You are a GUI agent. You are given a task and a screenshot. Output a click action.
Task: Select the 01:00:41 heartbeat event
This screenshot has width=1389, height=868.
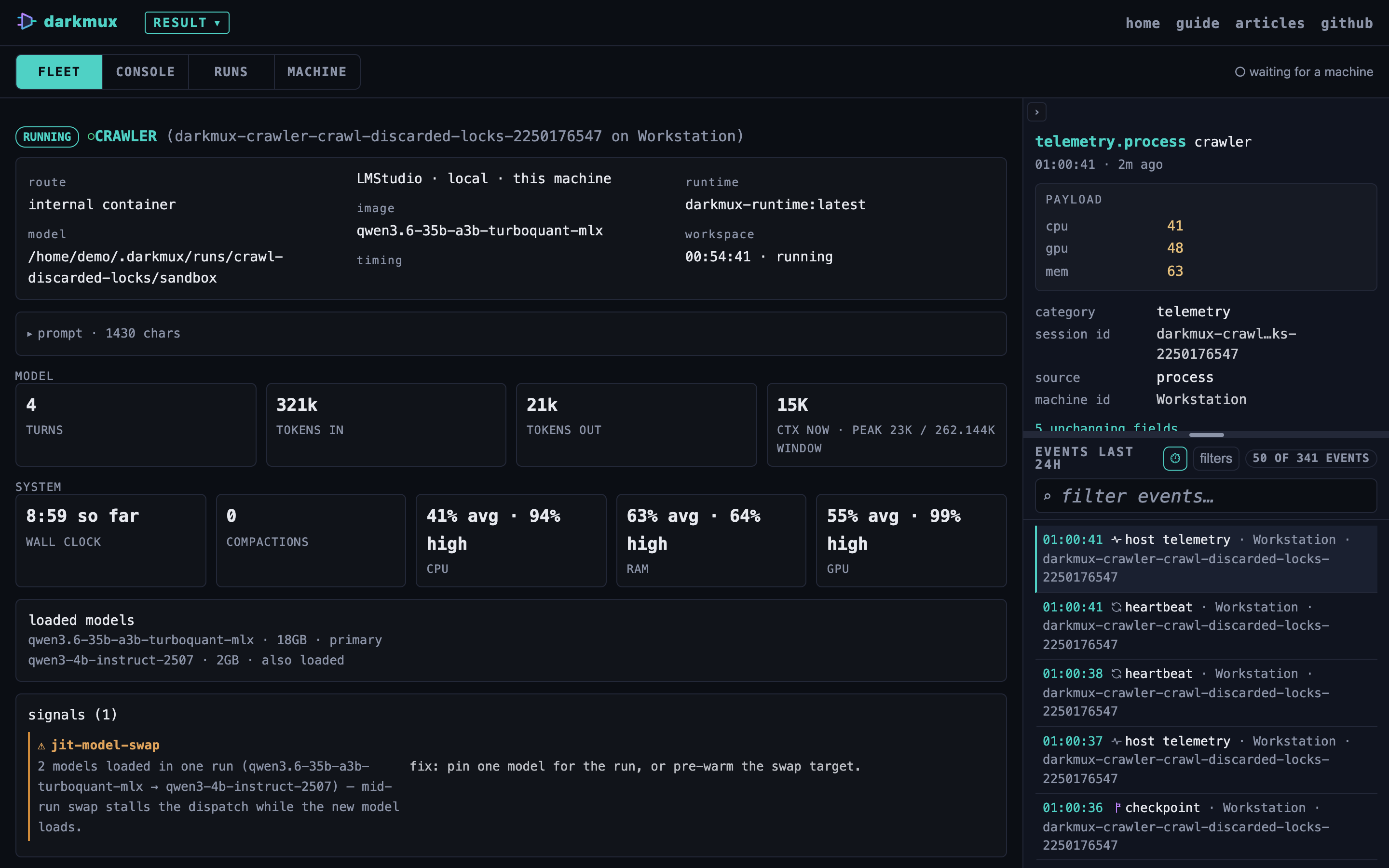point(1205,626)
